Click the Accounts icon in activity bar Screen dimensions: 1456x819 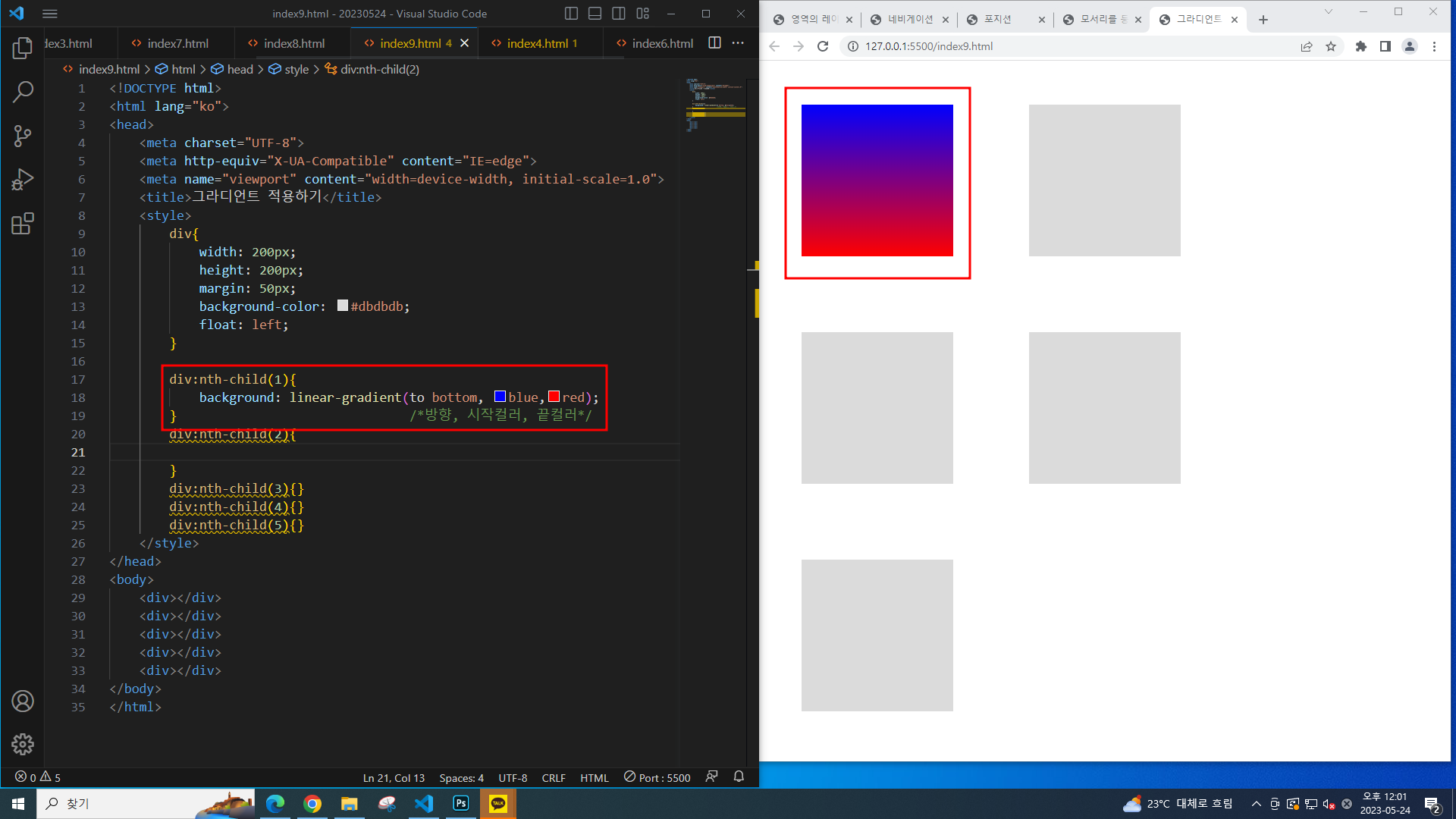(x=23, y=701)
